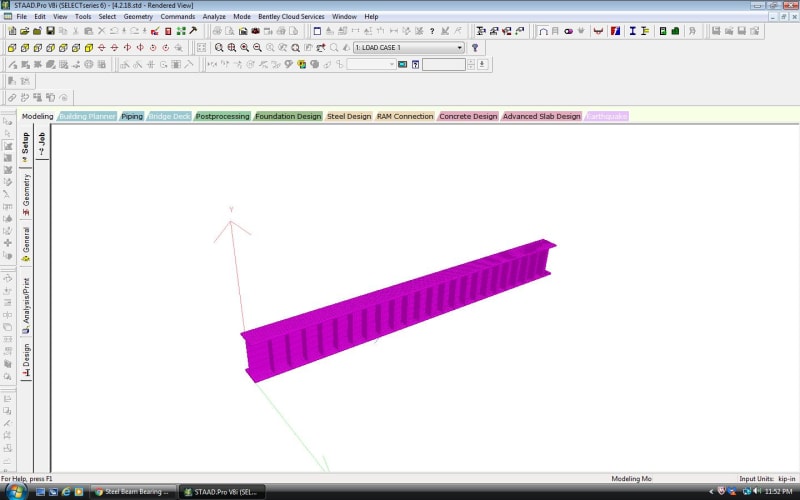Select the Geometry vertical page tab
The width and height of the screenshot is (800, 500).
click(26, 194)
